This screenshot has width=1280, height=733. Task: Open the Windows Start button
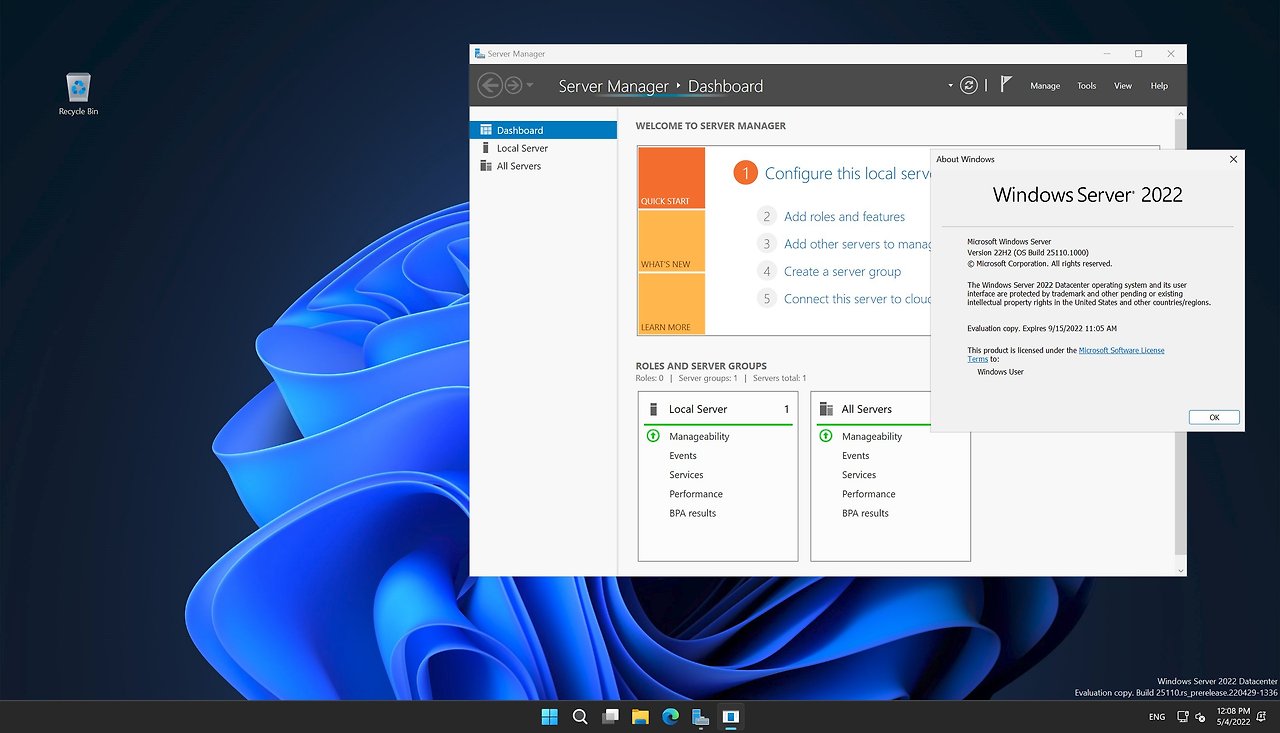(549, 716)
